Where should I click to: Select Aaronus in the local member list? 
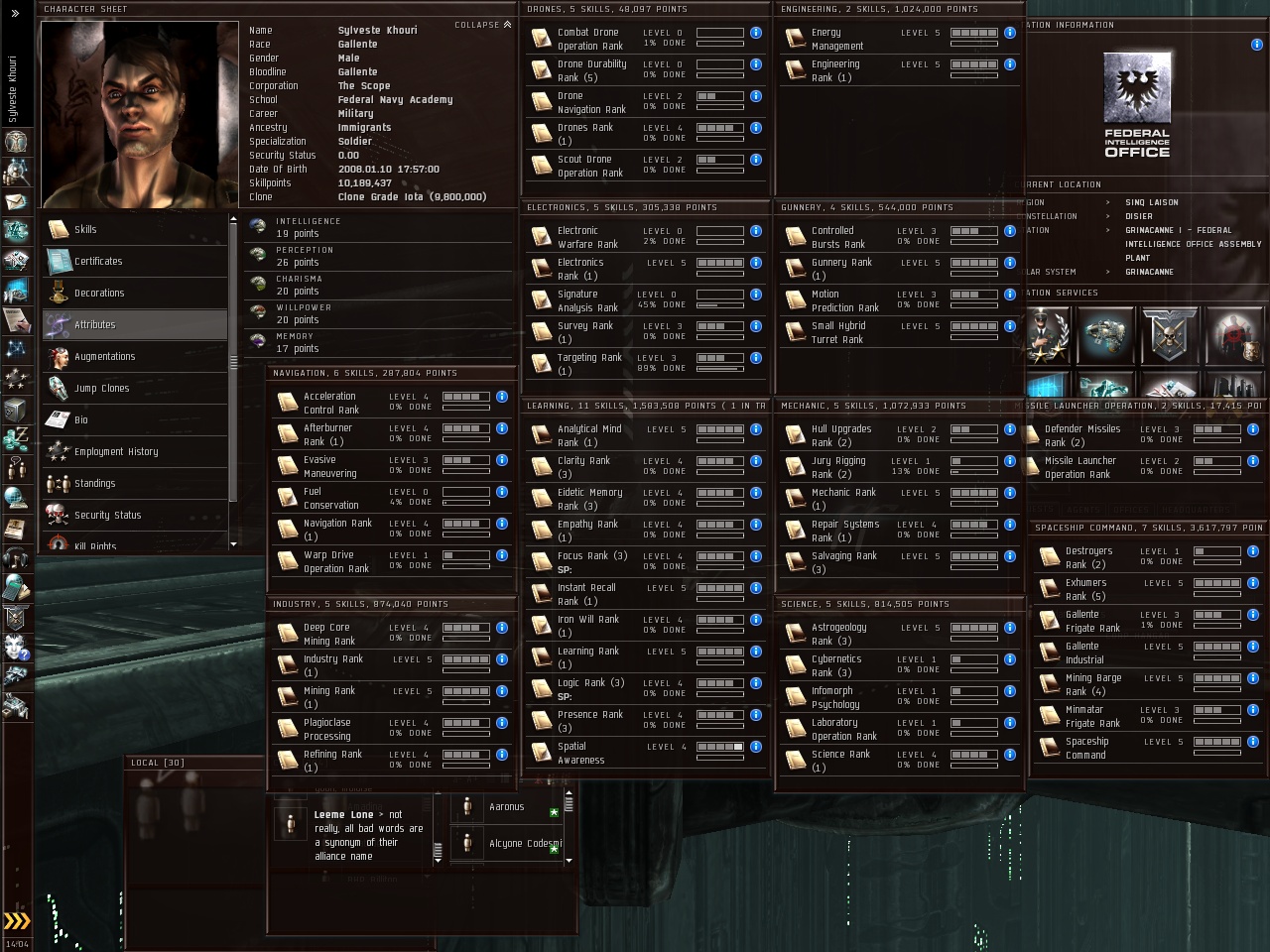[506, 807]
